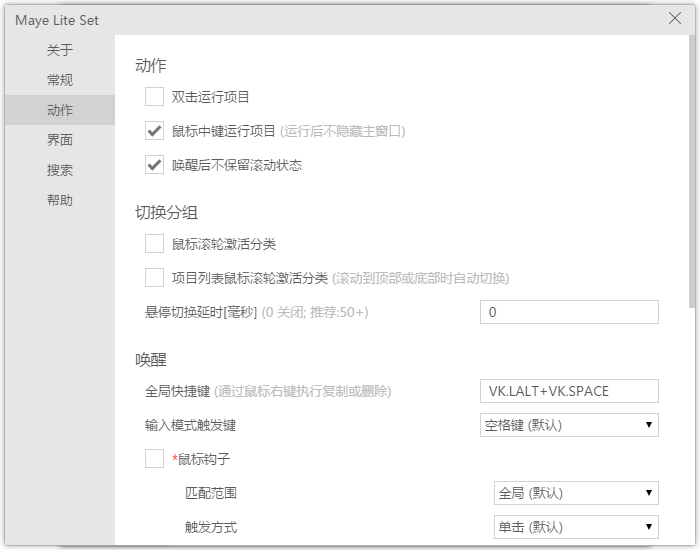This screenshot has height=550, width=700.
Task: Open the 关于 settings page
Action: (60, 50)
